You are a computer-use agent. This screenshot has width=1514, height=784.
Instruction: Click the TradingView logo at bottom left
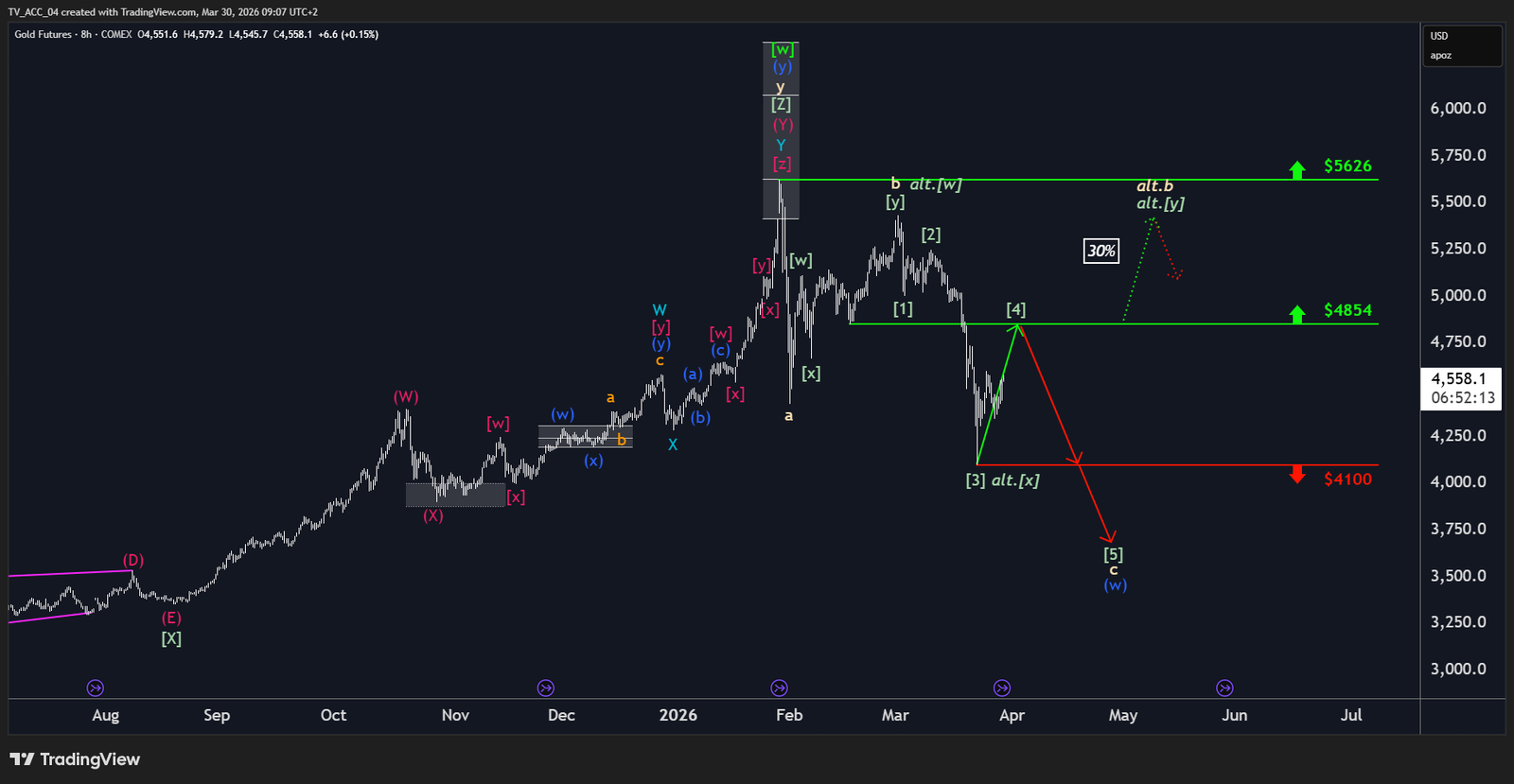(x=75, y=759)
